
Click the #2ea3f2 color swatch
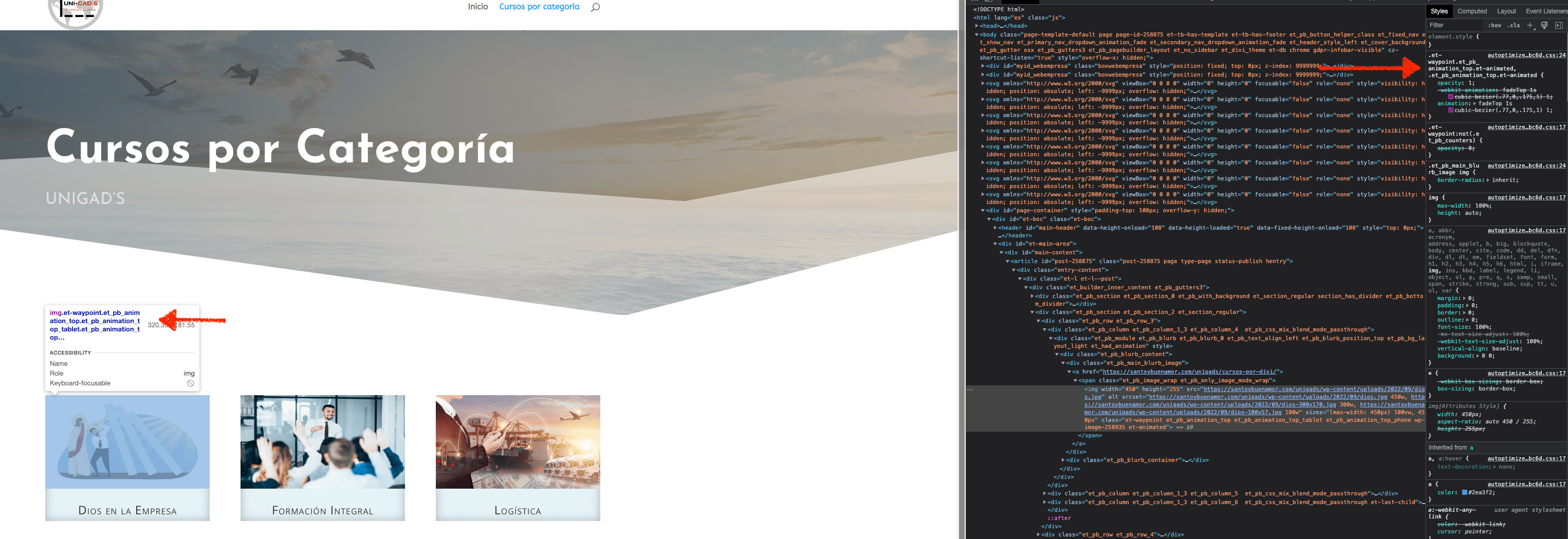(x=1465, y=493)
